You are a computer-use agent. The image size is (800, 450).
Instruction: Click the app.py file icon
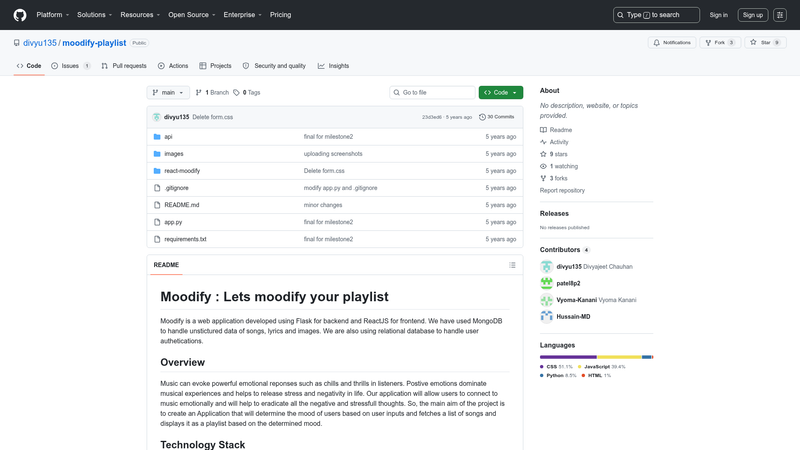click(157, 222)
